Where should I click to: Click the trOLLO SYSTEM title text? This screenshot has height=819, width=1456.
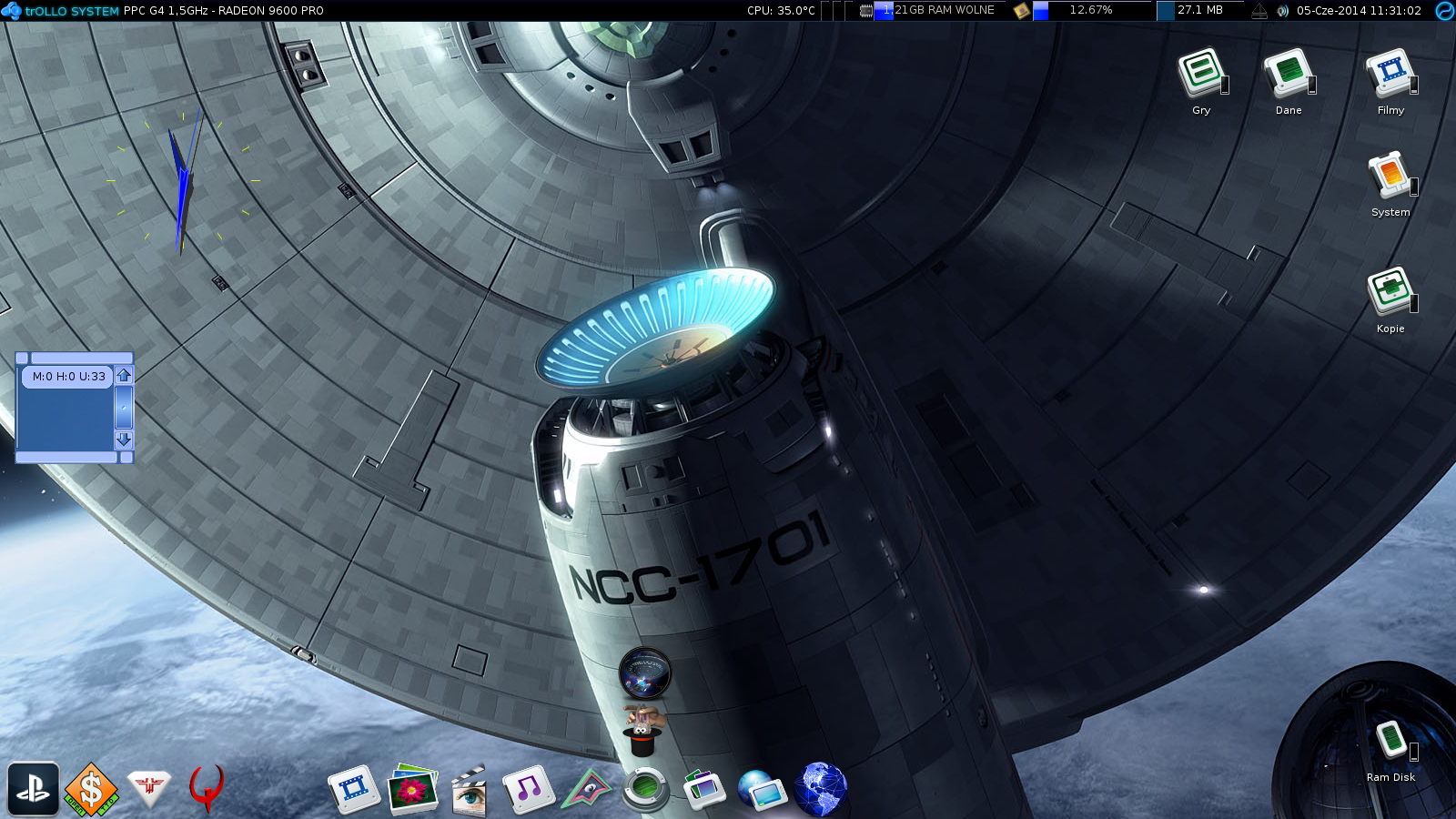[x=72, y=11]
